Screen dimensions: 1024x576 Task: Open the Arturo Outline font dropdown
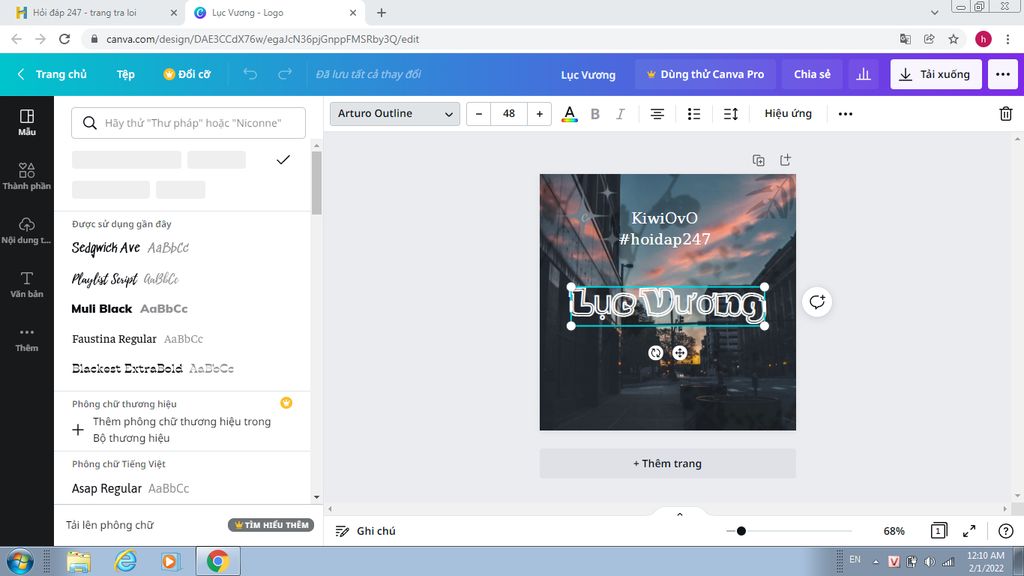pos(394,114)
